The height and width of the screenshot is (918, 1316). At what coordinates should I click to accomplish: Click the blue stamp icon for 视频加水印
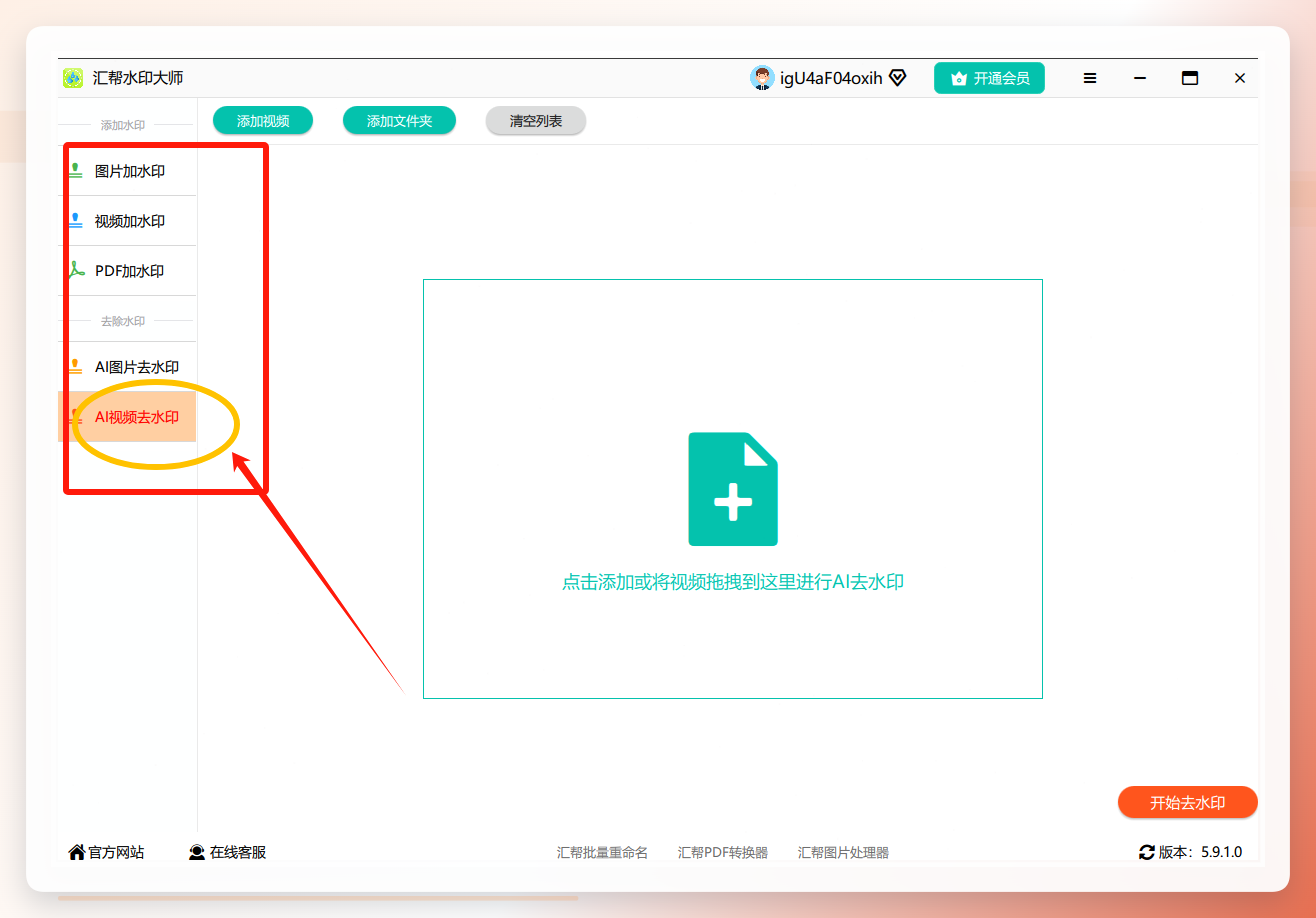pyautogui.click(x=75, y=221)
